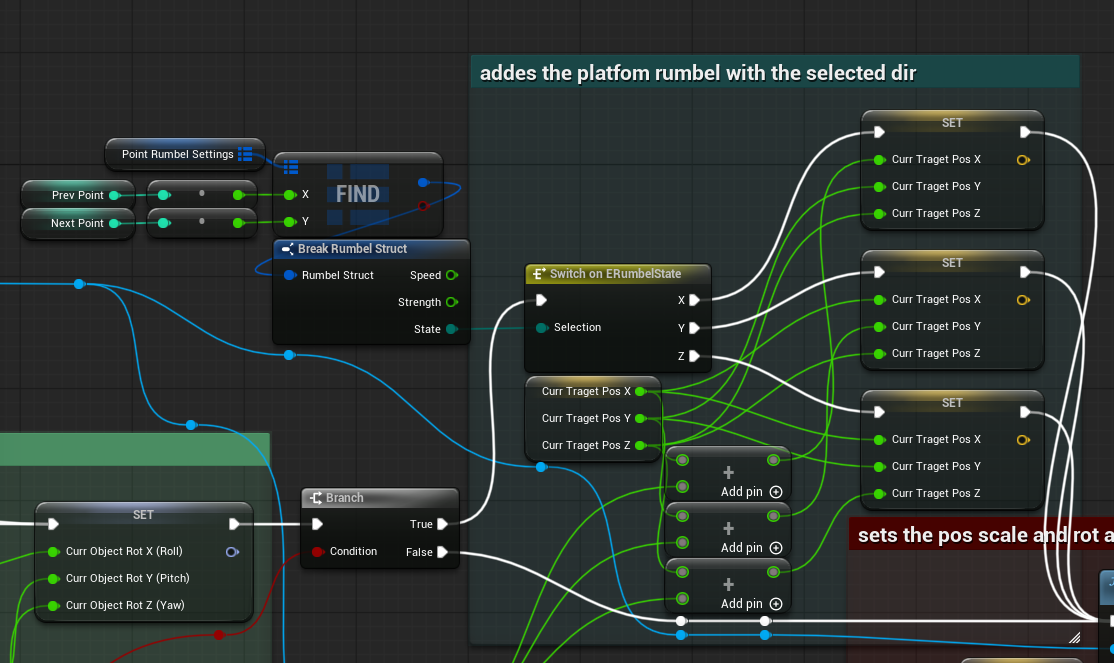This screenshot has width=1114, height=663.
Task: Select the Prev Point variable node
Action: coord(77,195)
